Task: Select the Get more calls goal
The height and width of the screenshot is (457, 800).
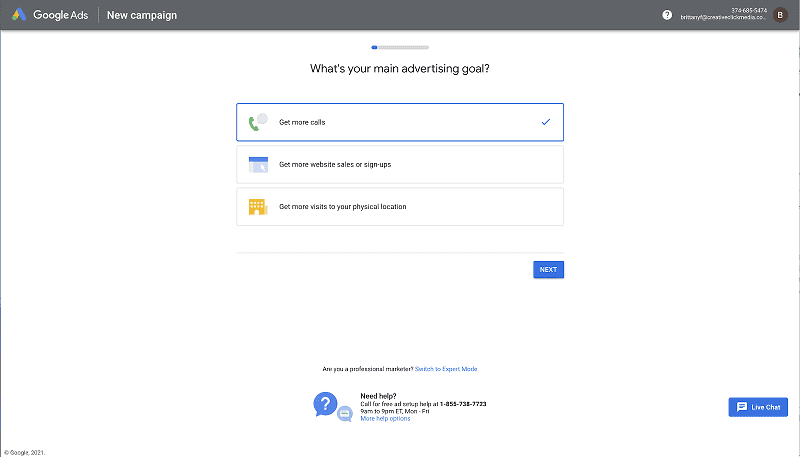Action: 400,122
